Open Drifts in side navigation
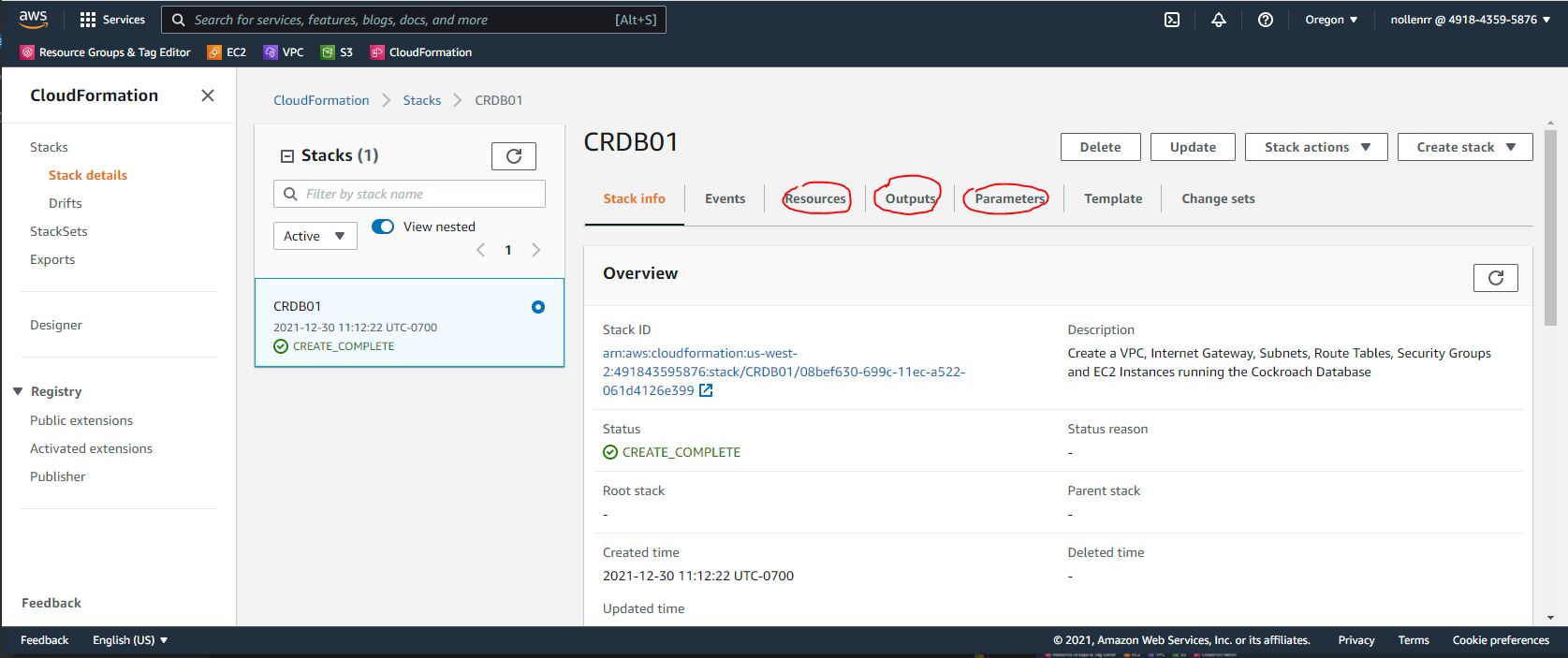1568x658 pixels. pyautogui.click(x=66, y=203)
